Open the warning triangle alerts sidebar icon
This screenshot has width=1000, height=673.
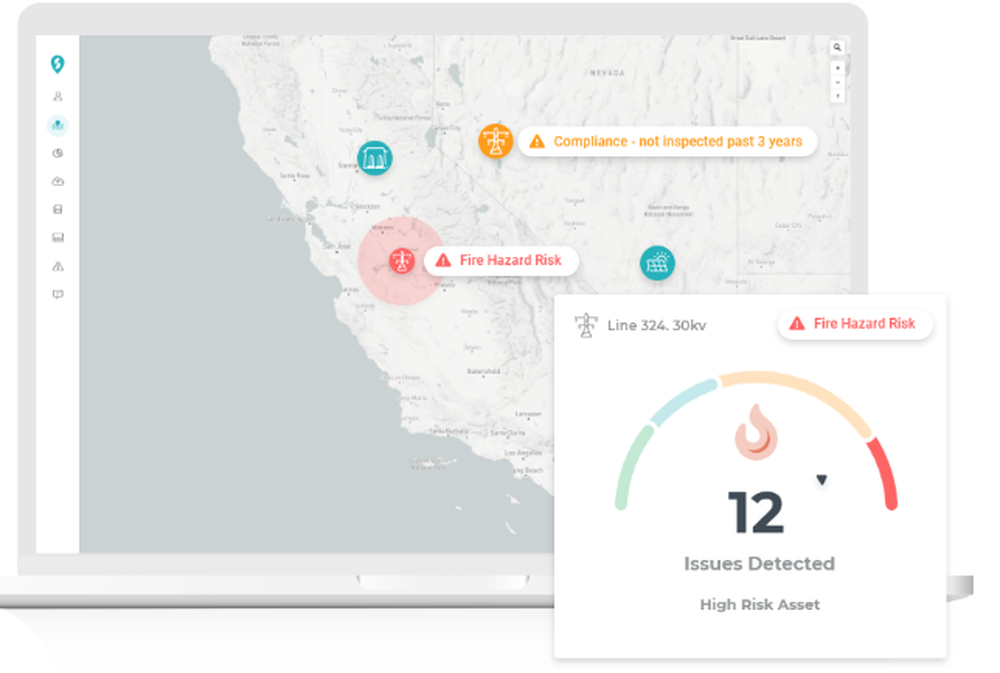point(57,266)
